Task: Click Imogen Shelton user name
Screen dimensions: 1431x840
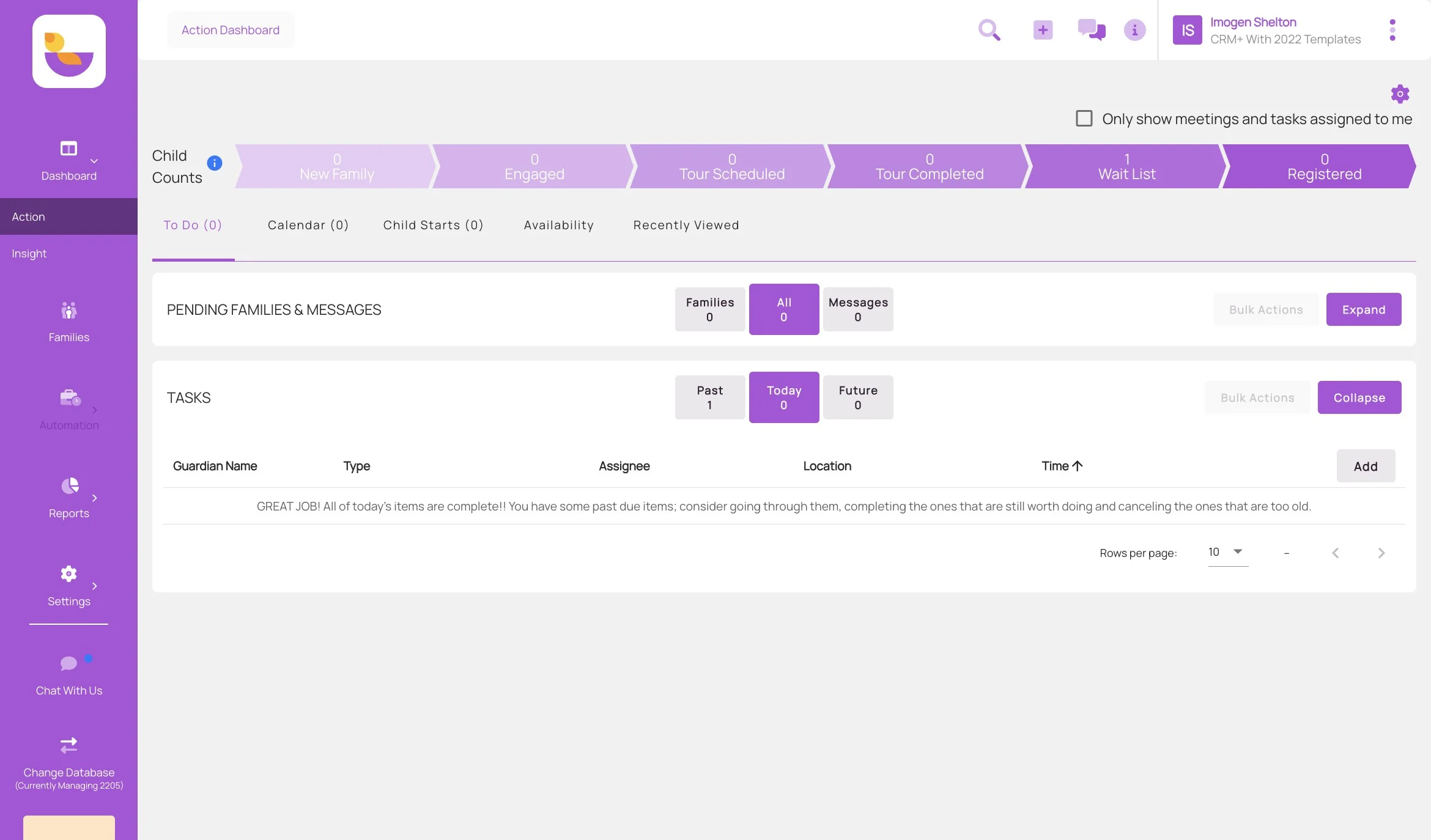Action: click(1253, 22)
